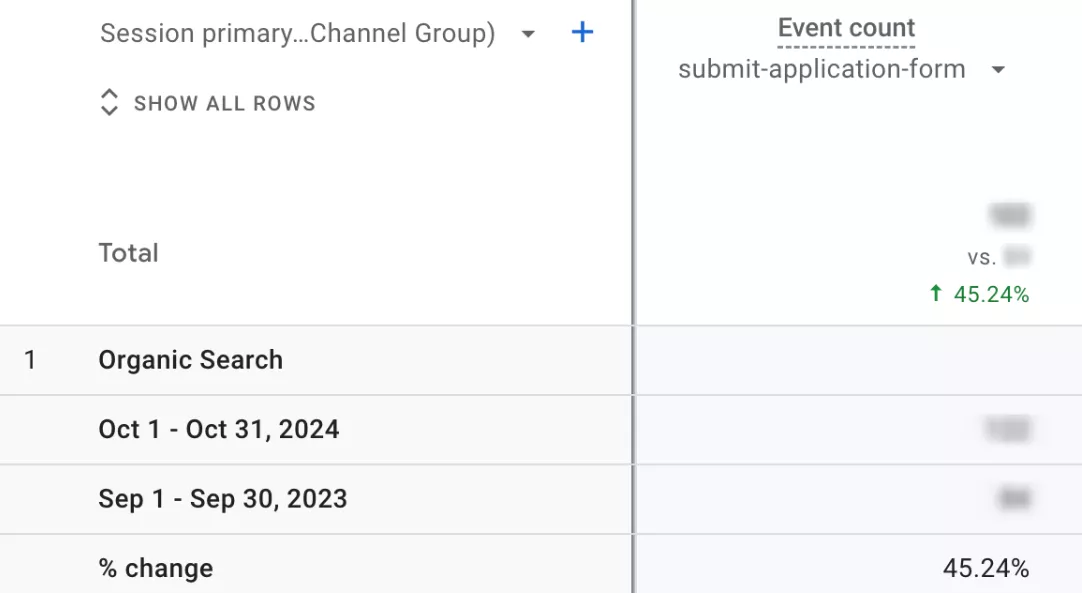Click row number 1 beside Organic Search
1082x593 pixels.
pyautogui.click(x=30, y=360)
